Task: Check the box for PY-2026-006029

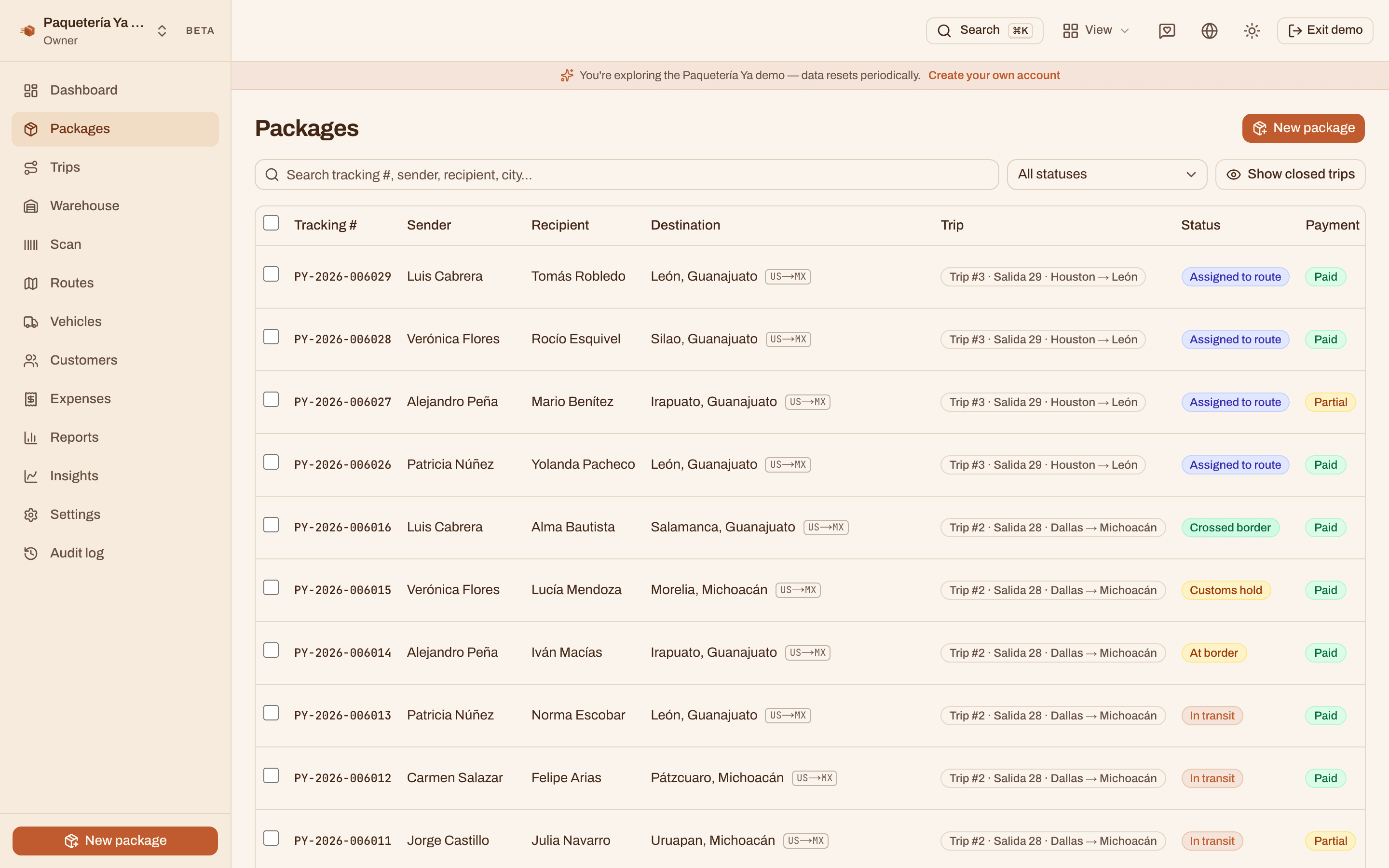Action: coord(271,274)
